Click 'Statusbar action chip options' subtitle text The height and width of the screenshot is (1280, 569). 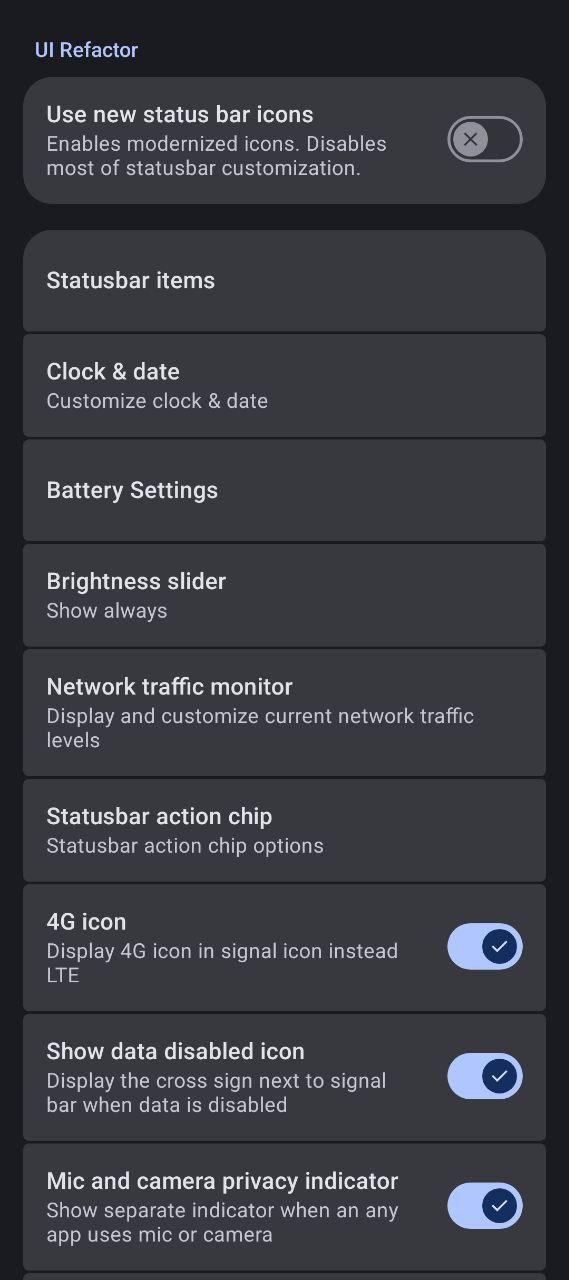(185, 846)
